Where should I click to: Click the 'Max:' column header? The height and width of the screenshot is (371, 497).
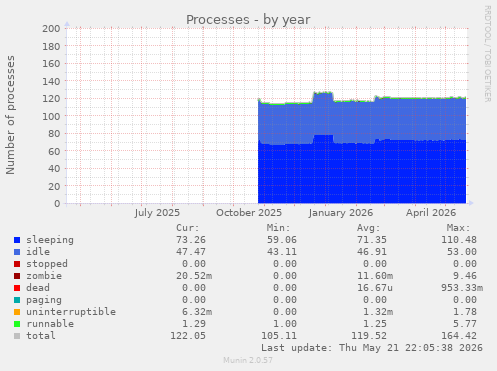(459, 228)
